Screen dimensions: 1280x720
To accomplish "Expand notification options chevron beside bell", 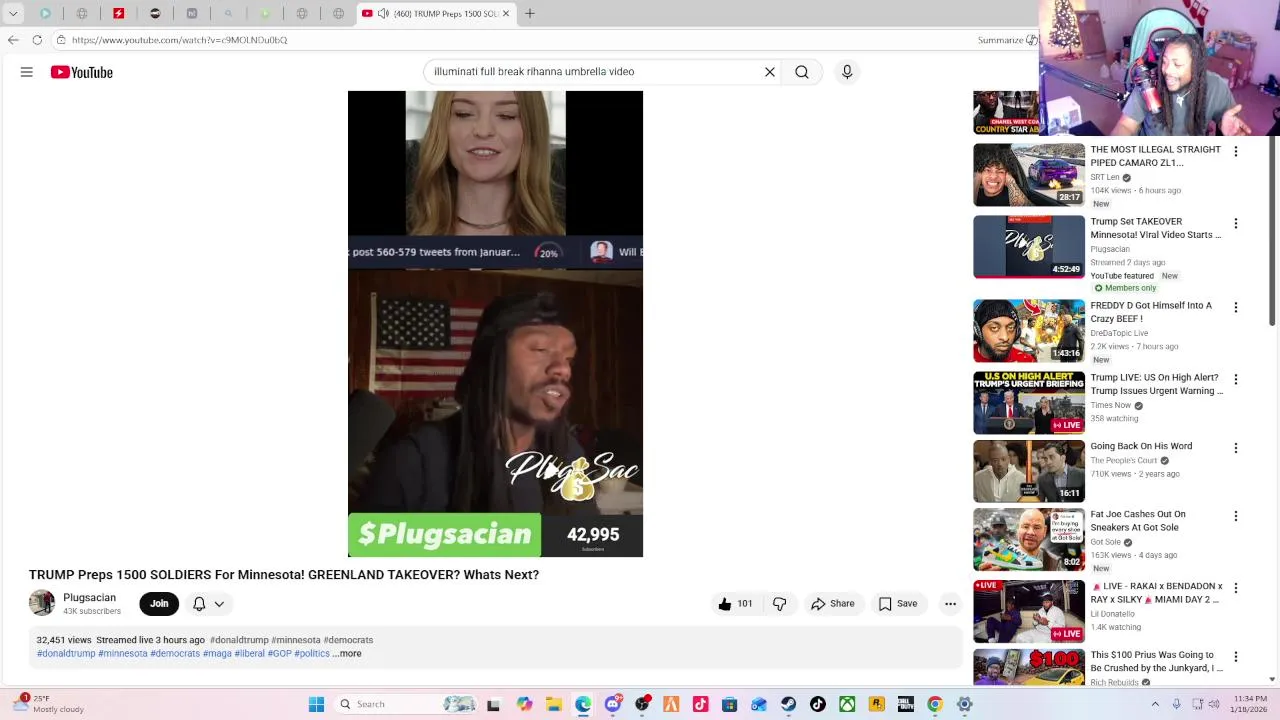I will [219, 604].
